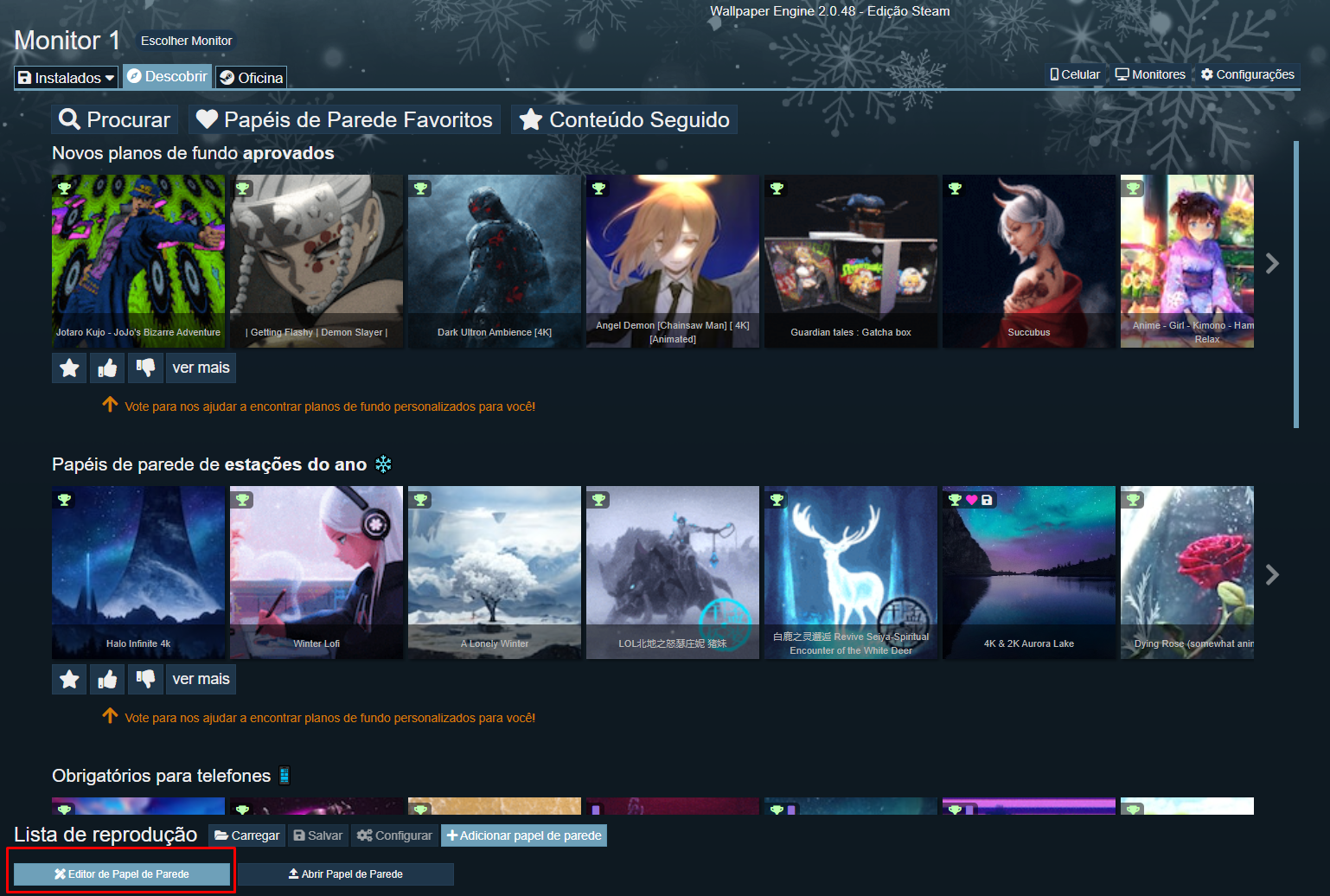Click the save disk icon on Aurora Lake
The width and height of the screenshot is (1330, 896).
tap(987, 500)
